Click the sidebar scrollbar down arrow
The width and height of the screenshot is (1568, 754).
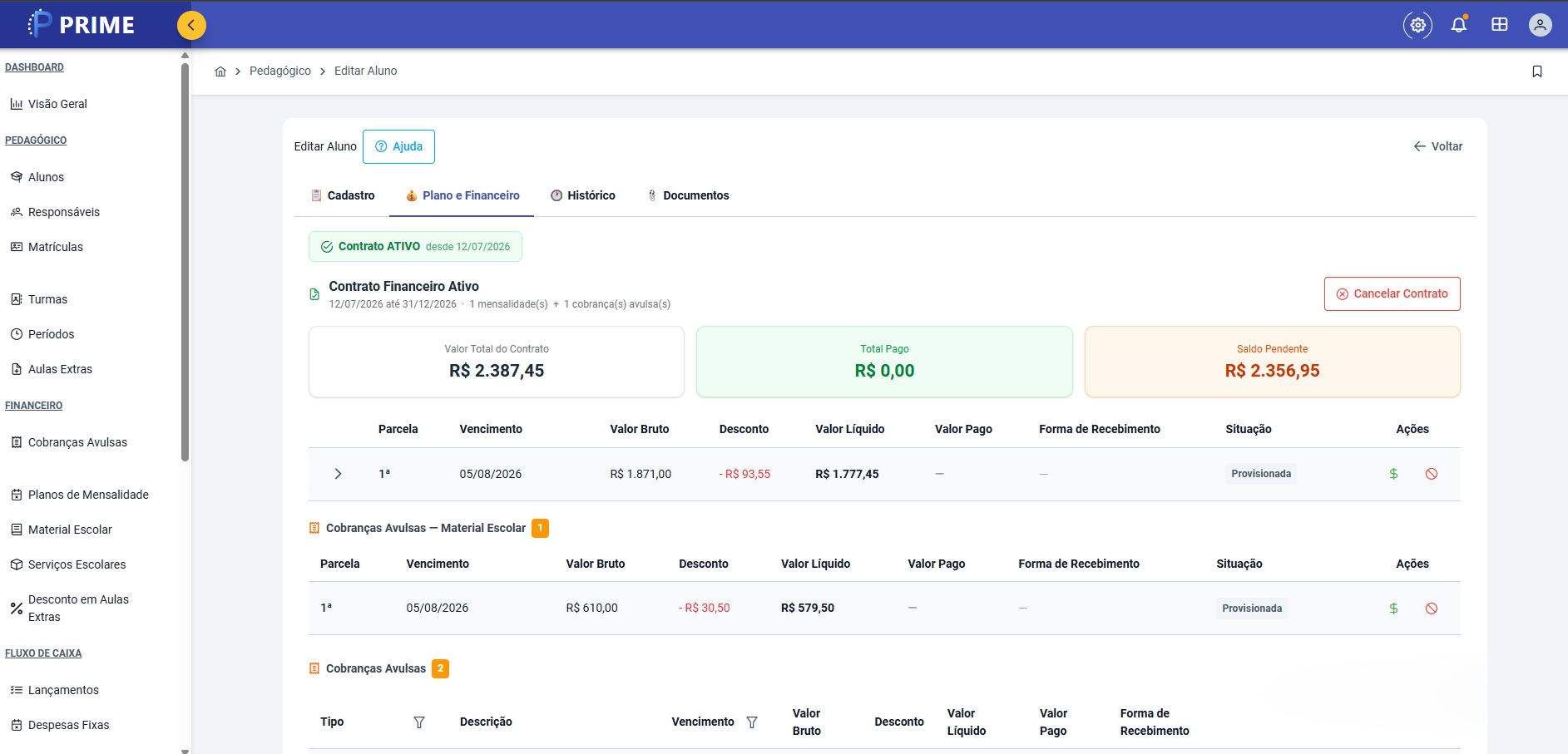(x=185, y=750)
